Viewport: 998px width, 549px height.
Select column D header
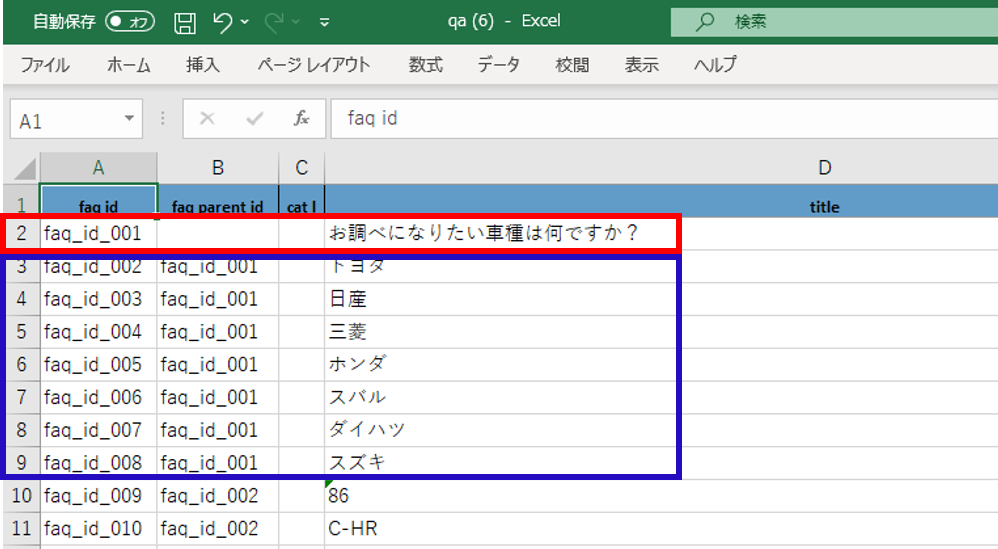[825, 168]
